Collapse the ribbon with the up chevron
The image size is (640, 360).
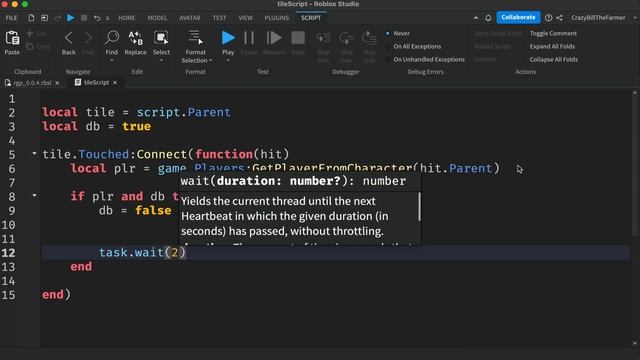[476, 18]
